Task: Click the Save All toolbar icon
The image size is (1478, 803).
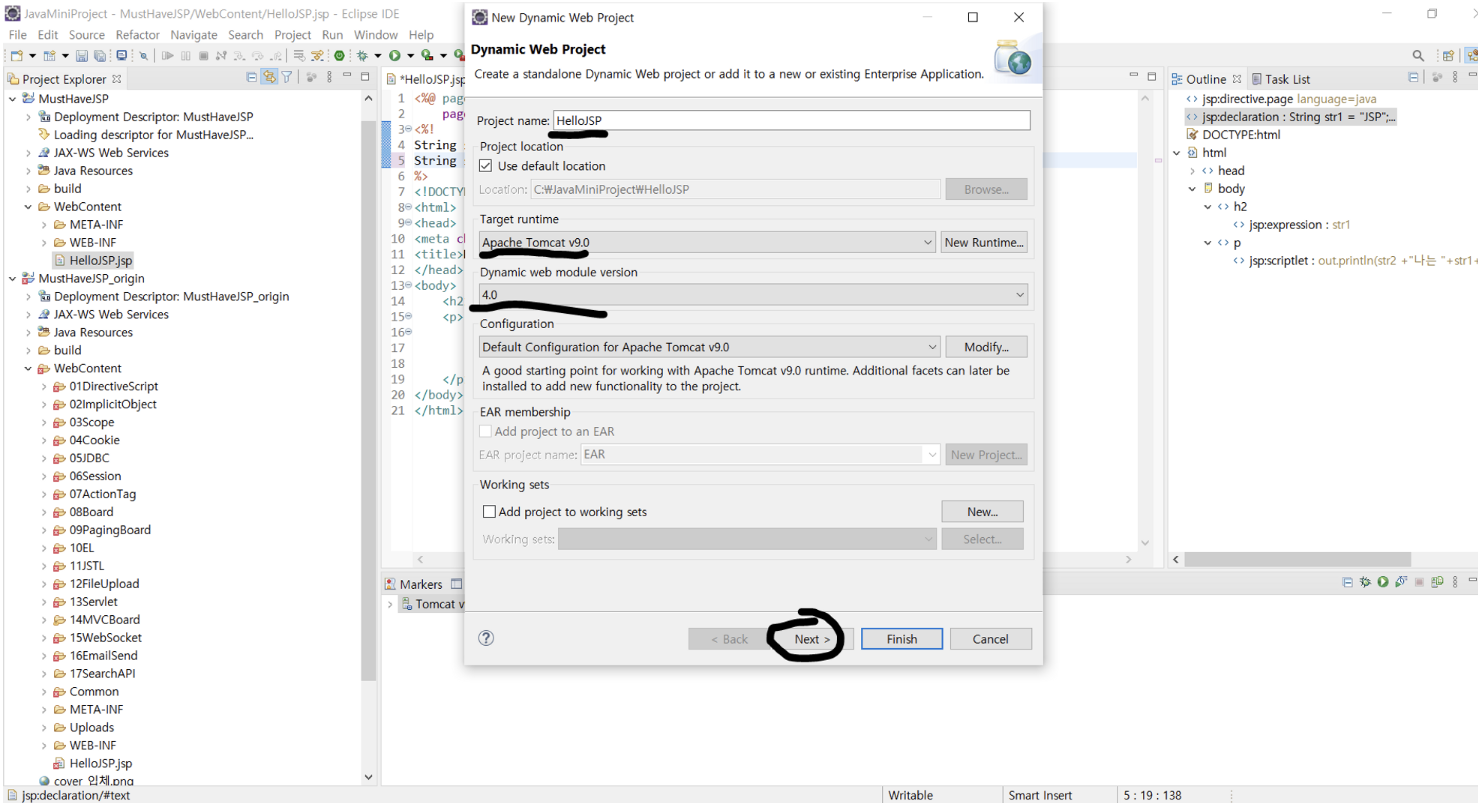Action: pyautogui.click(x=100, y=56)
